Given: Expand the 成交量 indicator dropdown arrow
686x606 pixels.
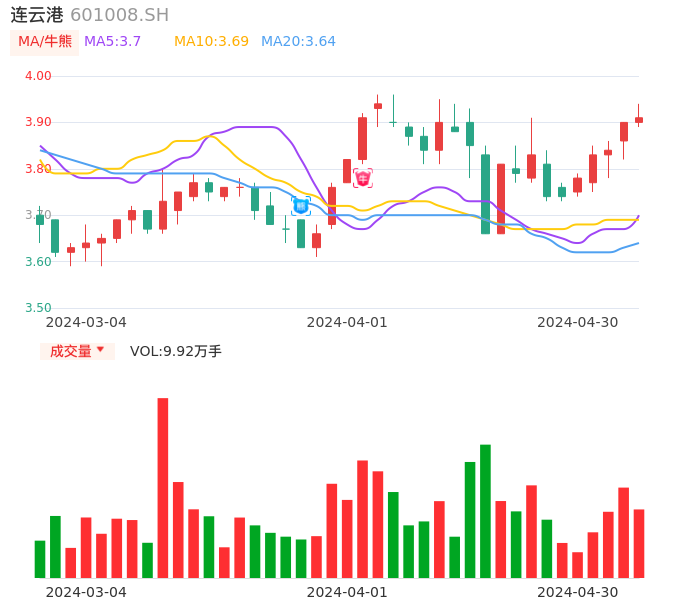Looking at the screenshot, I should coord(100,350).
